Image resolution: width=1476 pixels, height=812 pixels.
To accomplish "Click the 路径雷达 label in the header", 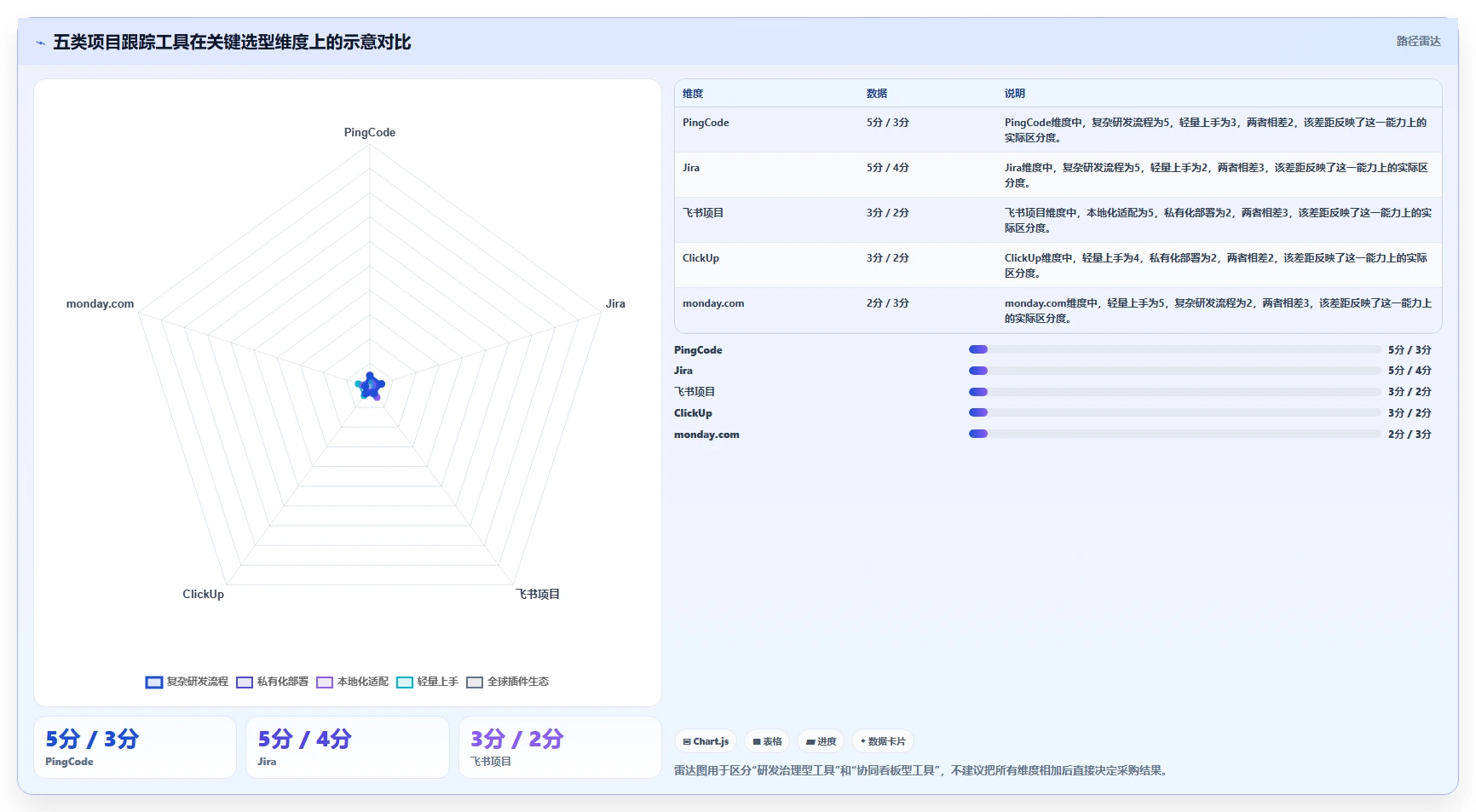I will [x=1418, y=41].
